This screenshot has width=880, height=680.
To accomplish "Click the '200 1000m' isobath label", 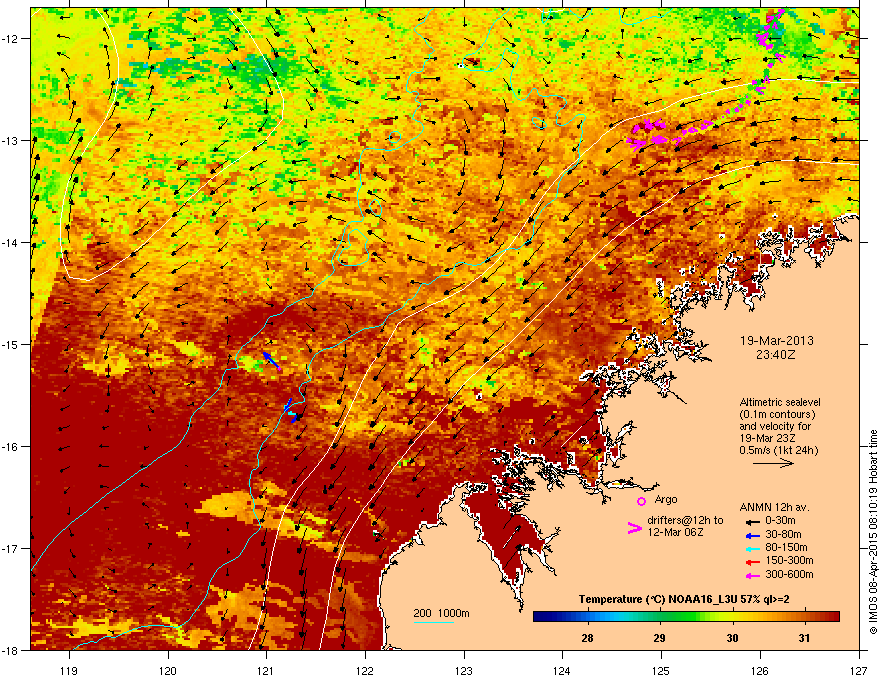I will point(441,613).
